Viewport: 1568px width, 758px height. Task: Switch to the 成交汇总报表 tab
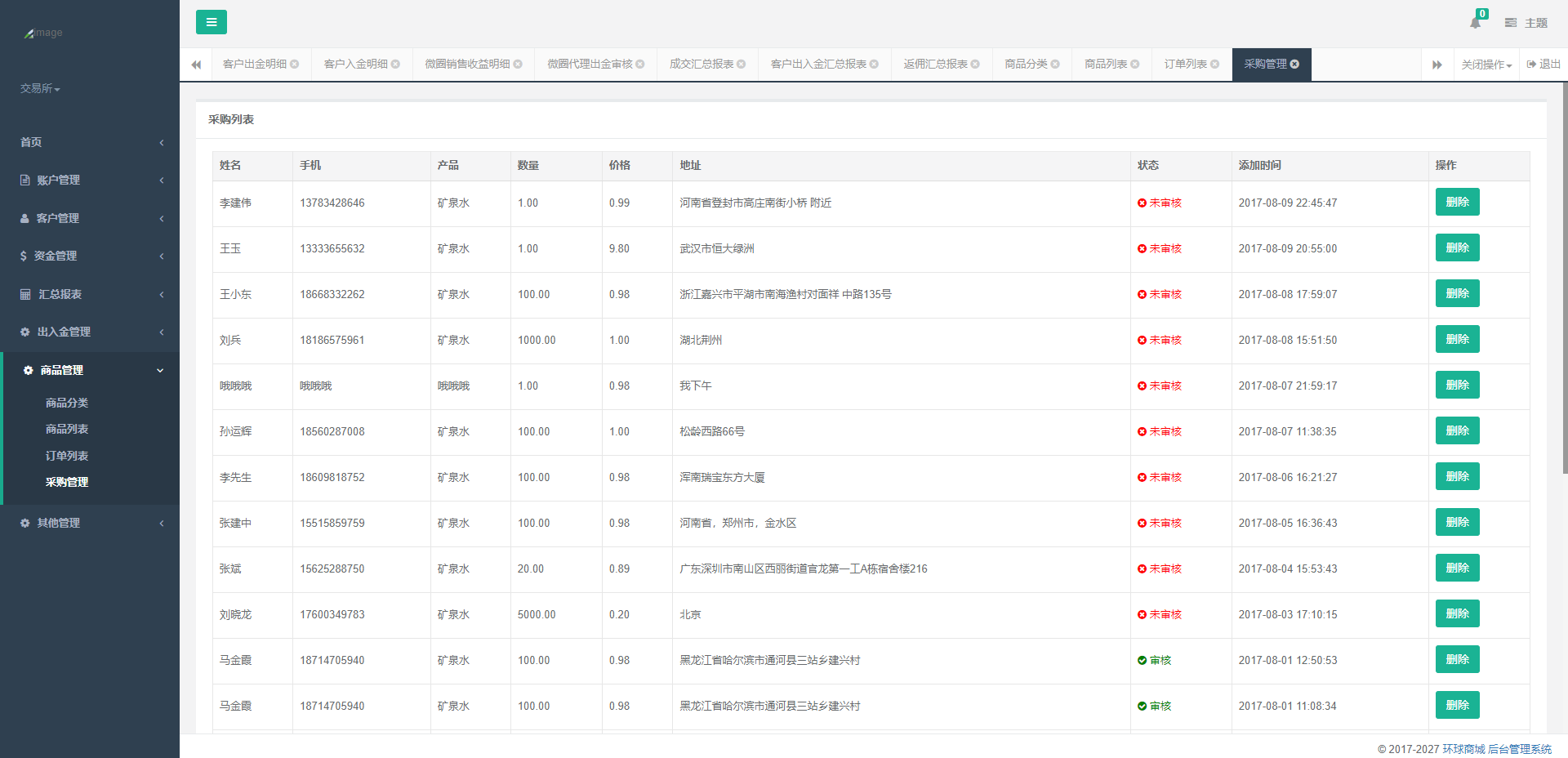tap(701, 65)
